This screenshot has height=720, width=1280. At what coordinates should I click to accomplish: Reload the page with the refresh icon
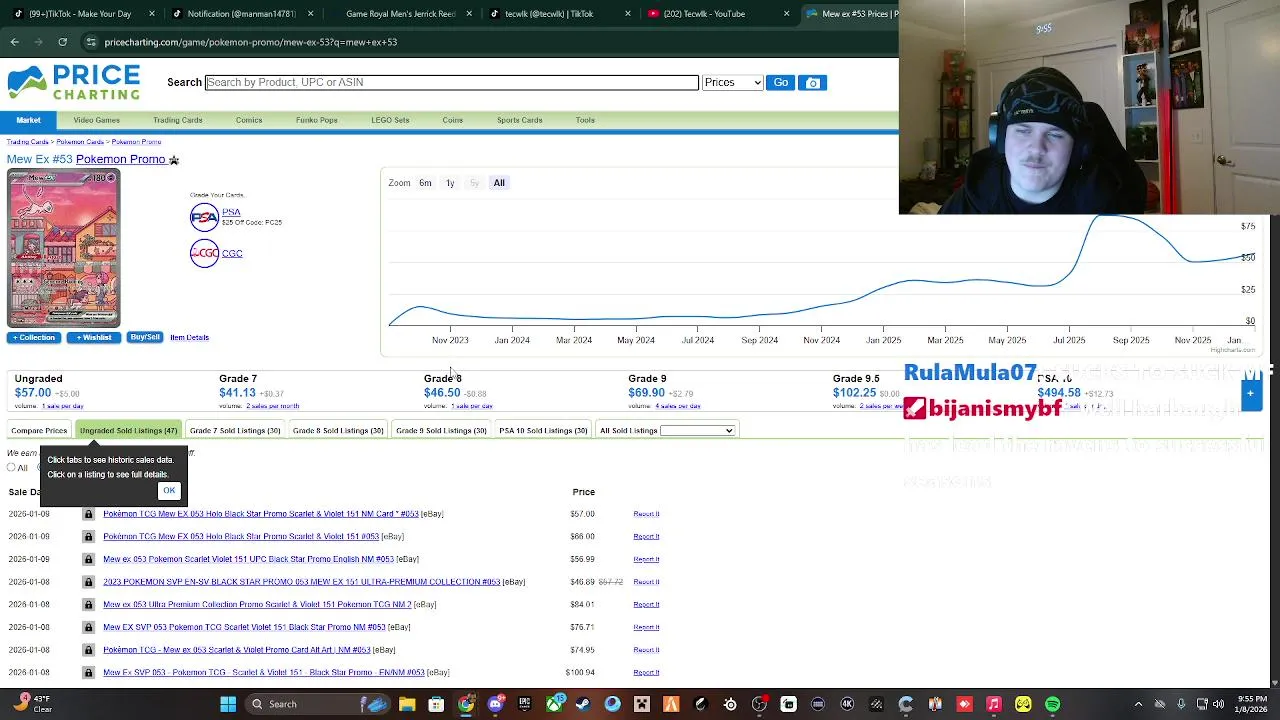62,42
